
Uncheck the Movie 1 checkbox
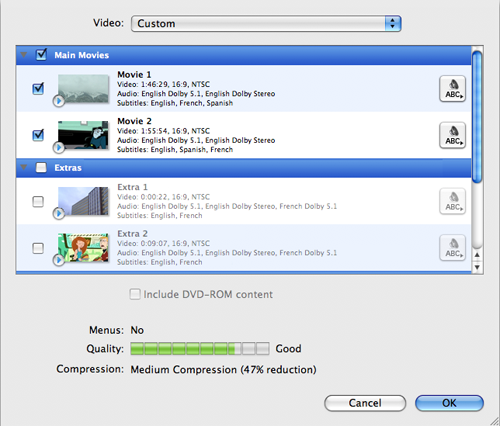pos(38,89)
